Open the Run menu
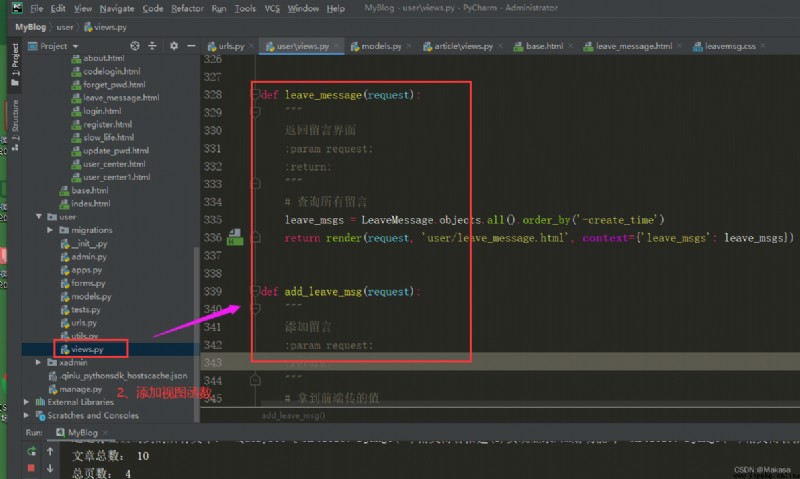Screen dimensions: 800x479 [219, 8]
